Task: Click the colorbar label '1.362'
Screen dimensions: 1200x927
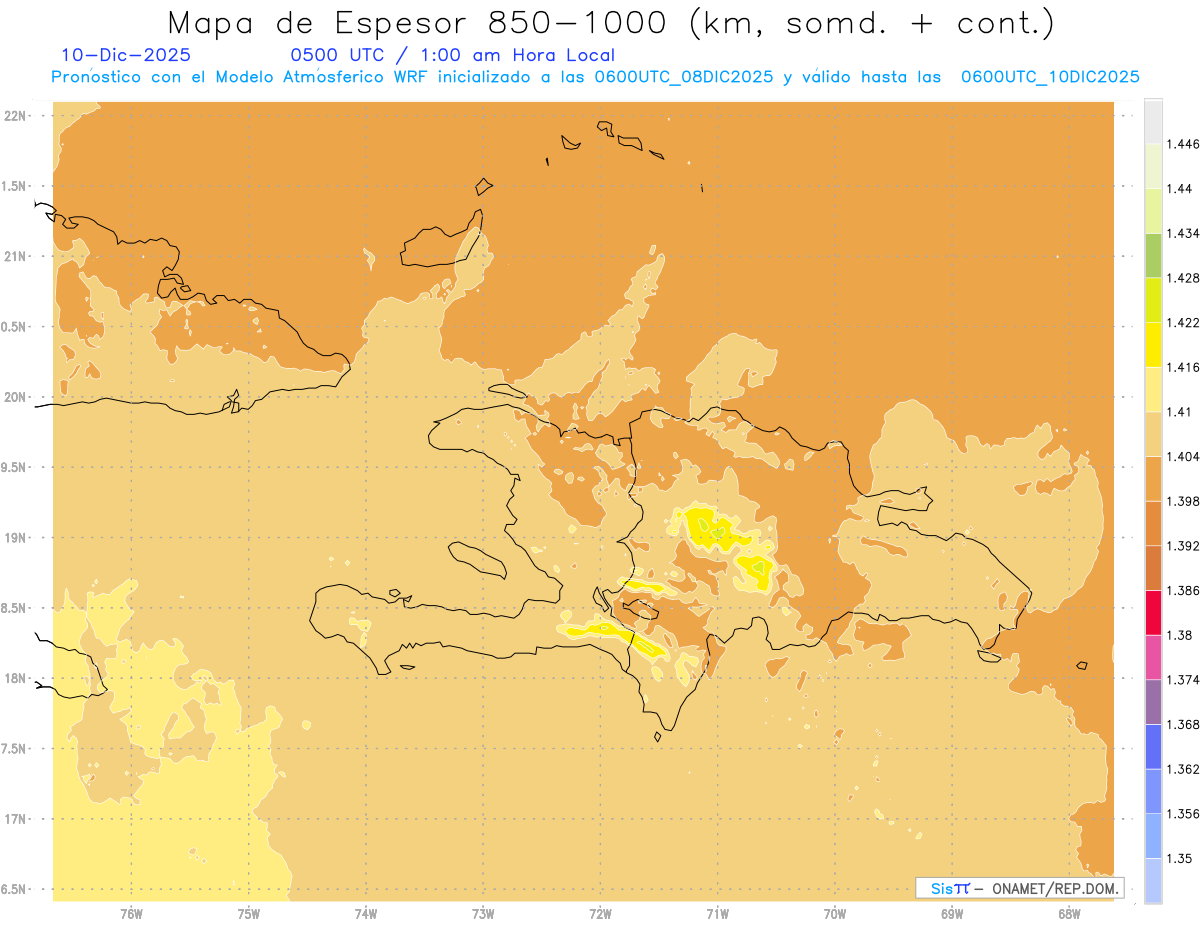Action: 1183,769
